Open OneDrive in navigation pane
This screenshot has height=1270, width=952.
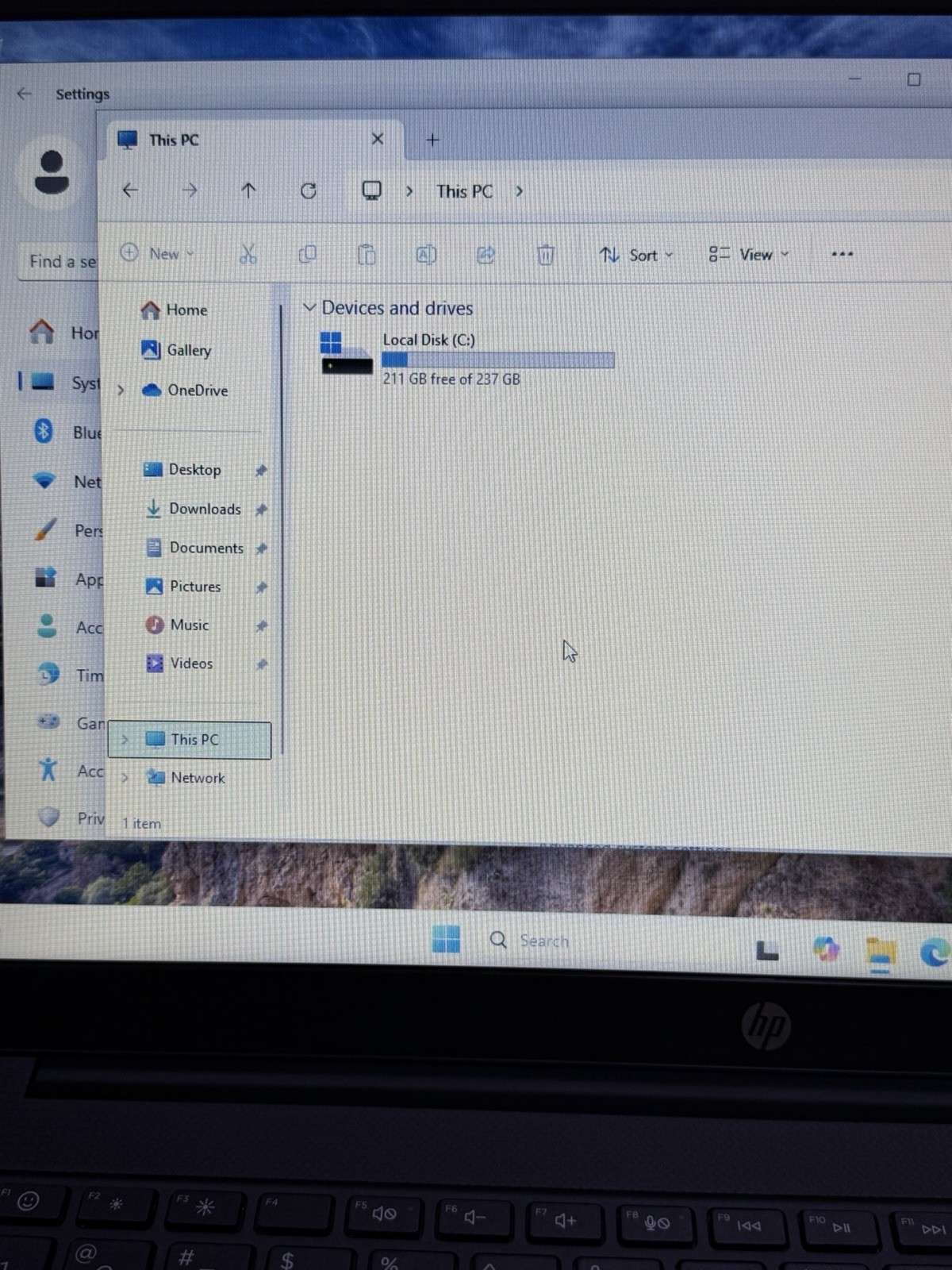[185, 390]
